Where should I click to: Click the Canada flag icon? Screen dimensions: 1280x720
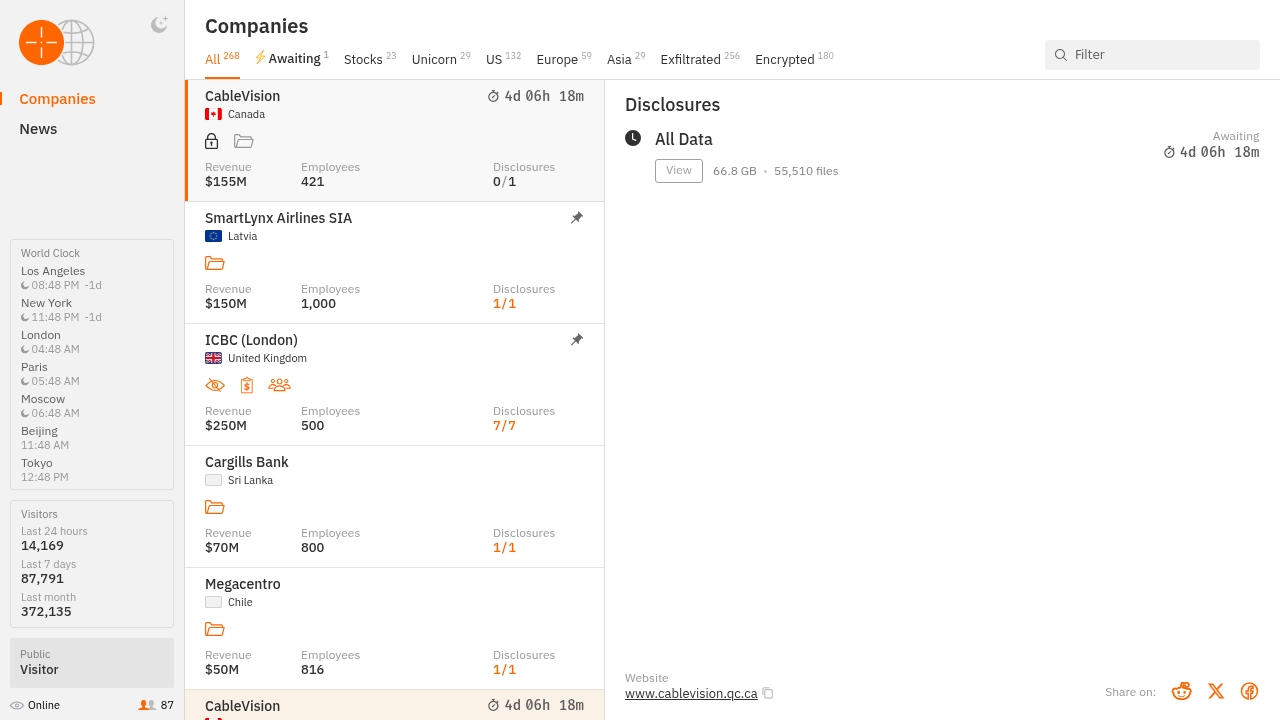(x=213, y=114)
